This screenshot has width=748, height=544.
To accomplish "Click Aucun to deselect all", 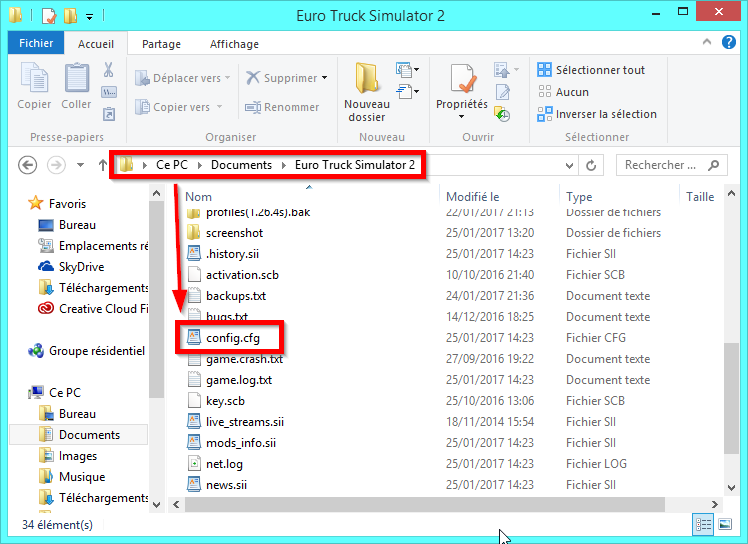I will point(563,92).
